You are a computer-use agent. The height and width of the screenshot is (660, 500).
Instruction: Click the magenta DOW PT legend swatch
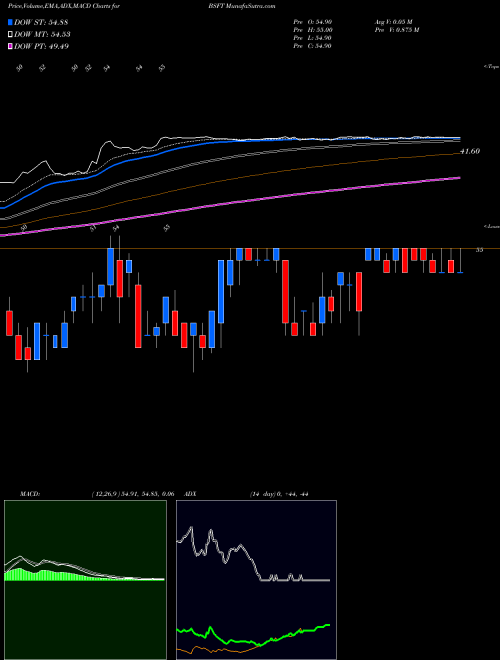coord(11,46)
